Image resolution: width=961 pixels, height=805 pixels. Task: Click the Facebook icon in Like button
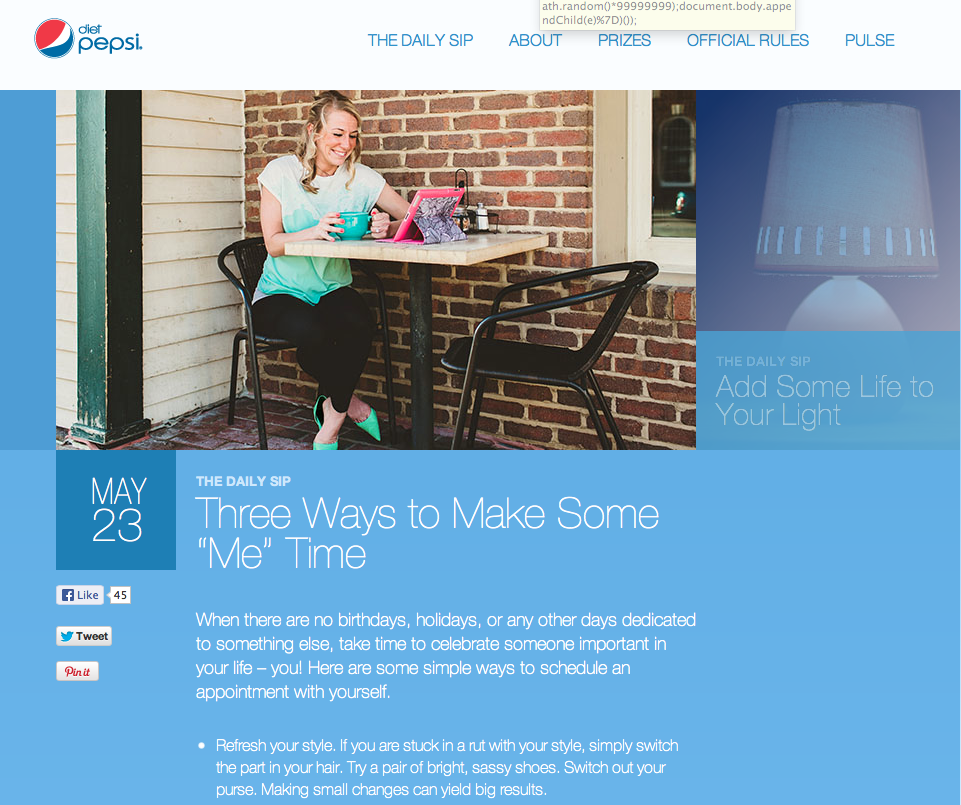pos(68,595)
